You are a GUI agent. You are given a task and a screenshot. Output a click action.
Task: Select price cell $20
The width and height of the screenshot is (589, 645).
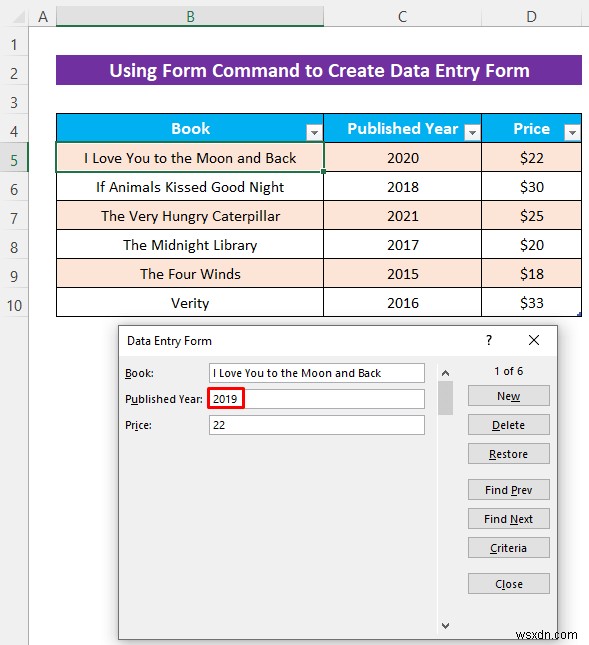[531, 245]
